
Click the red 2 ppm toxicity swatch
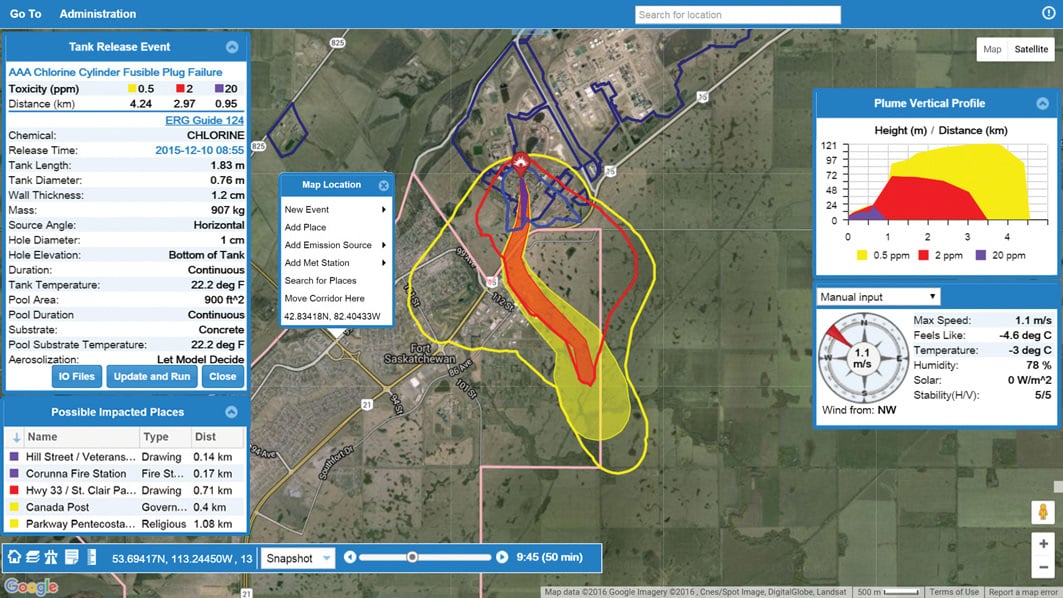(180, 89)
